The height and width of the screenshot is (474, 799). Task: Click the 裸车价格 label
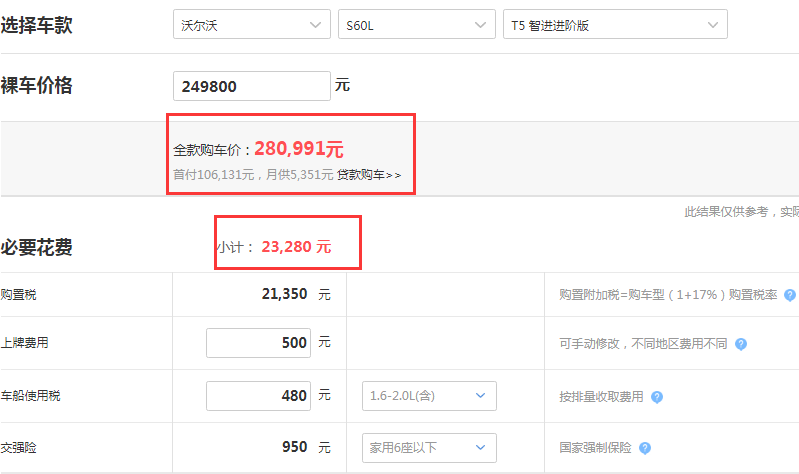(x=37, y=85)
